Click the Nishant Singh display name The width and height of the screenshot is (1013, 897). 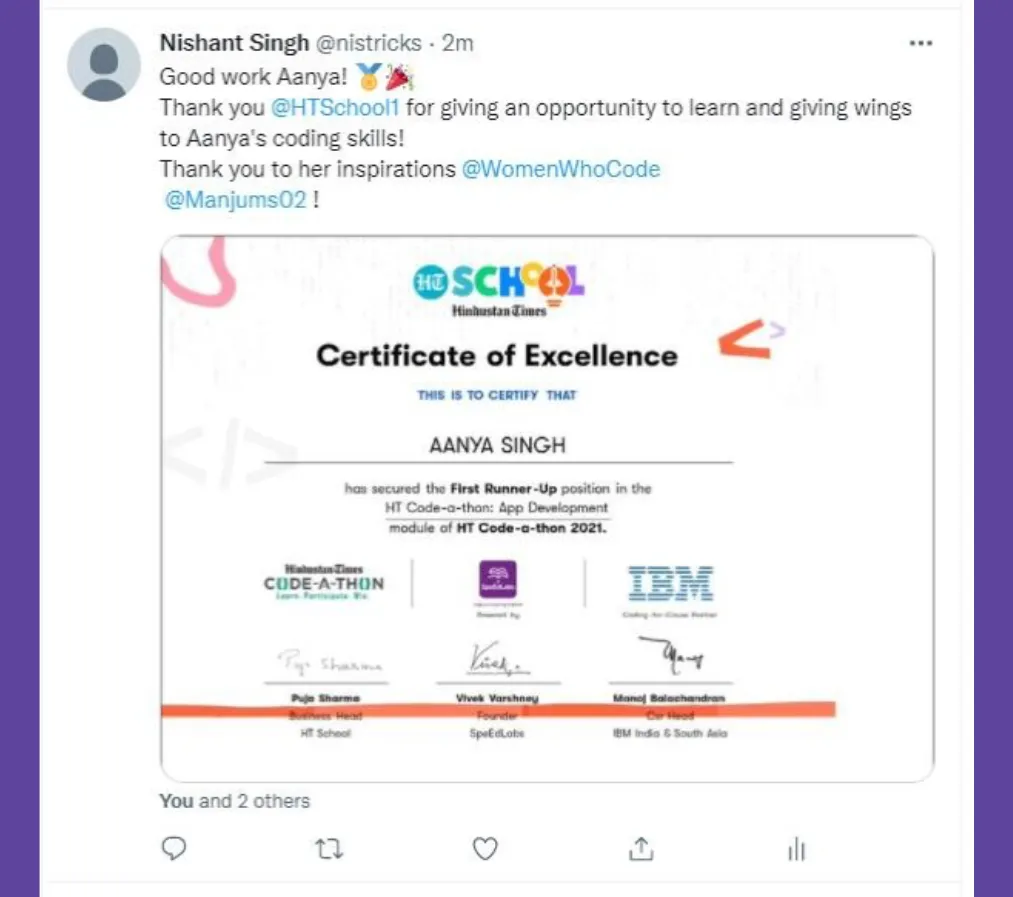coord(235,43)
